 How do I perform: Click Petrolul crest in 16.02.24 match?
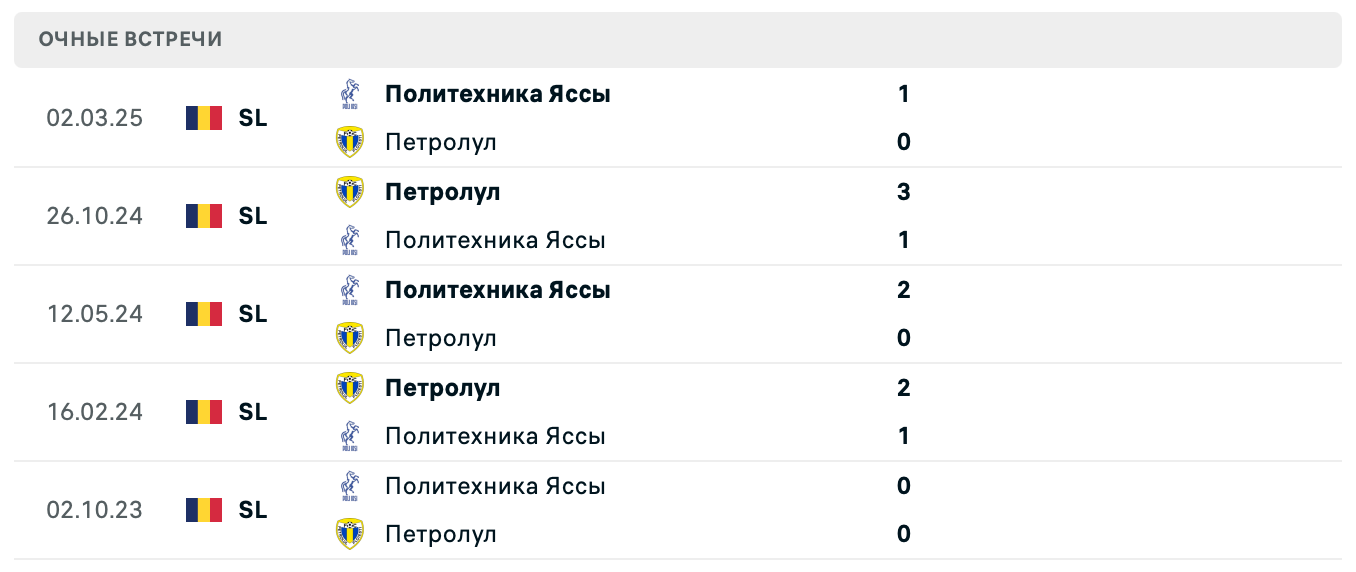(x=350, y=388)
